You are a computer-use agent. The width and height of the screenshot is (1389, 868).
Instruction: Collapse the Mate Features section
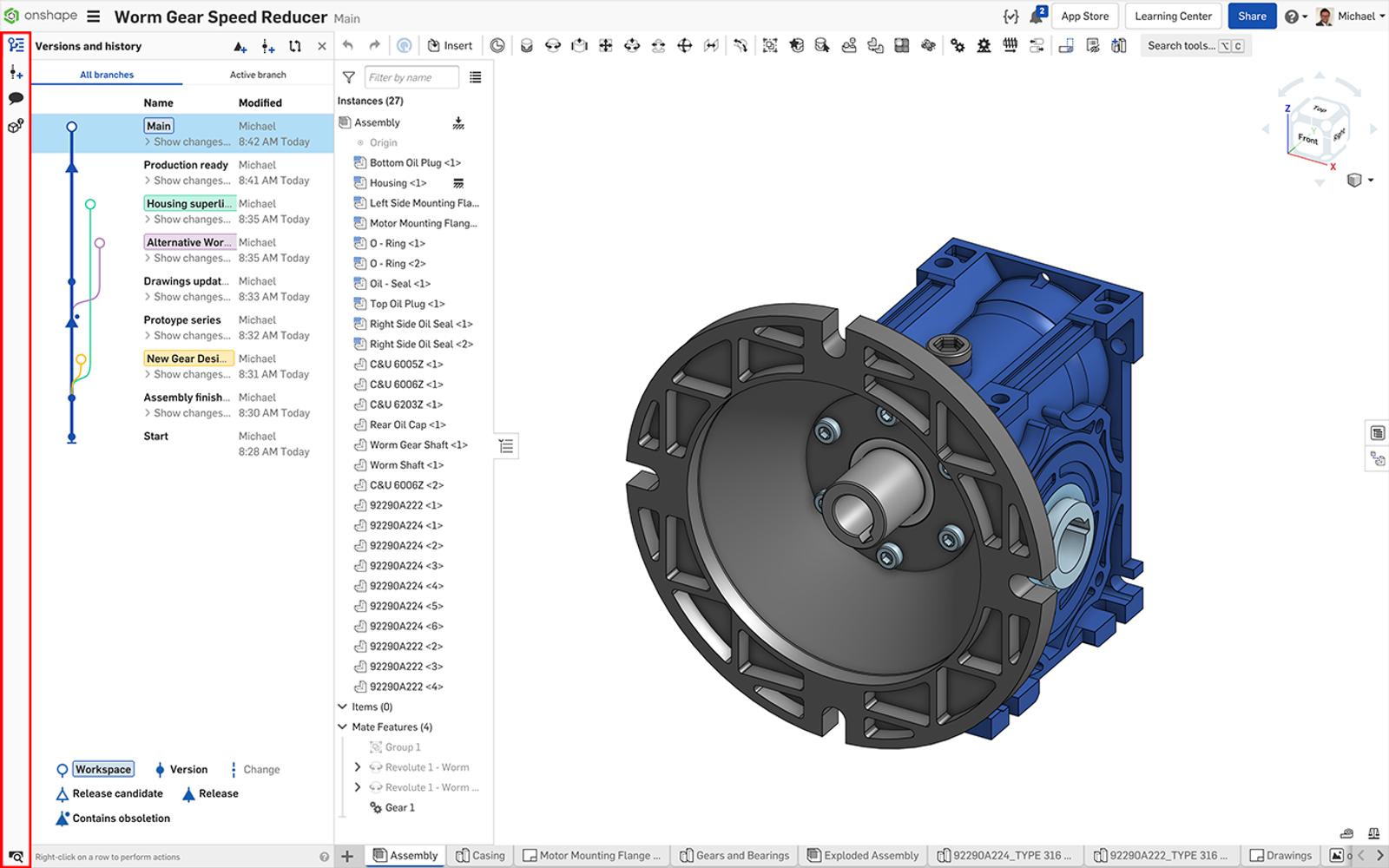pos(343,727)
